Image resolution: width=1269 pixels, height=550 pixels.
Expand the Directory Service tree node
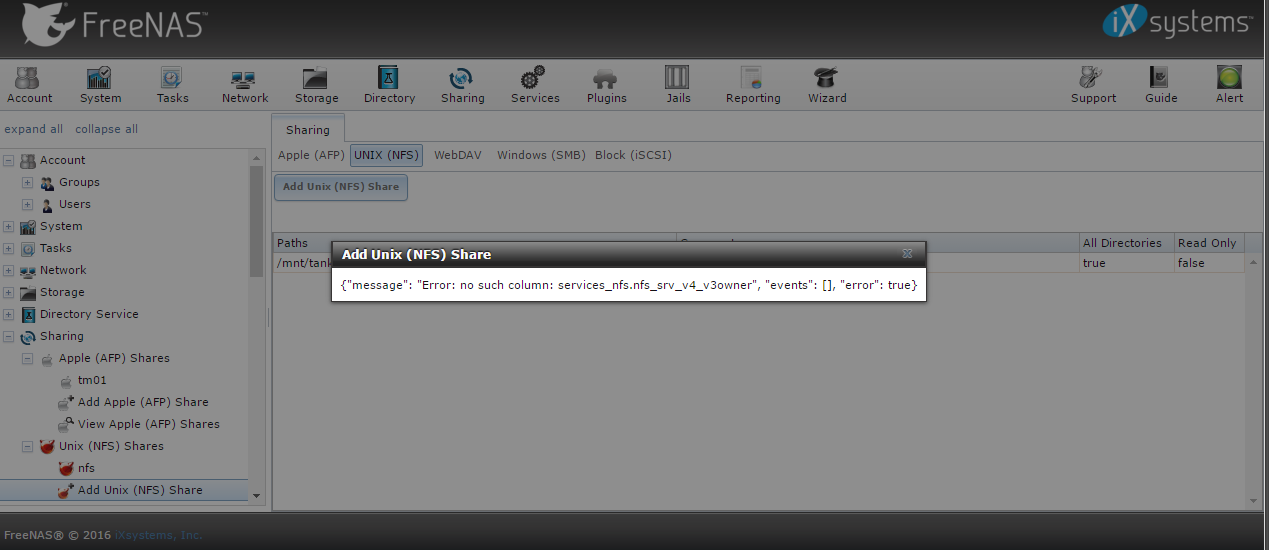9,314
